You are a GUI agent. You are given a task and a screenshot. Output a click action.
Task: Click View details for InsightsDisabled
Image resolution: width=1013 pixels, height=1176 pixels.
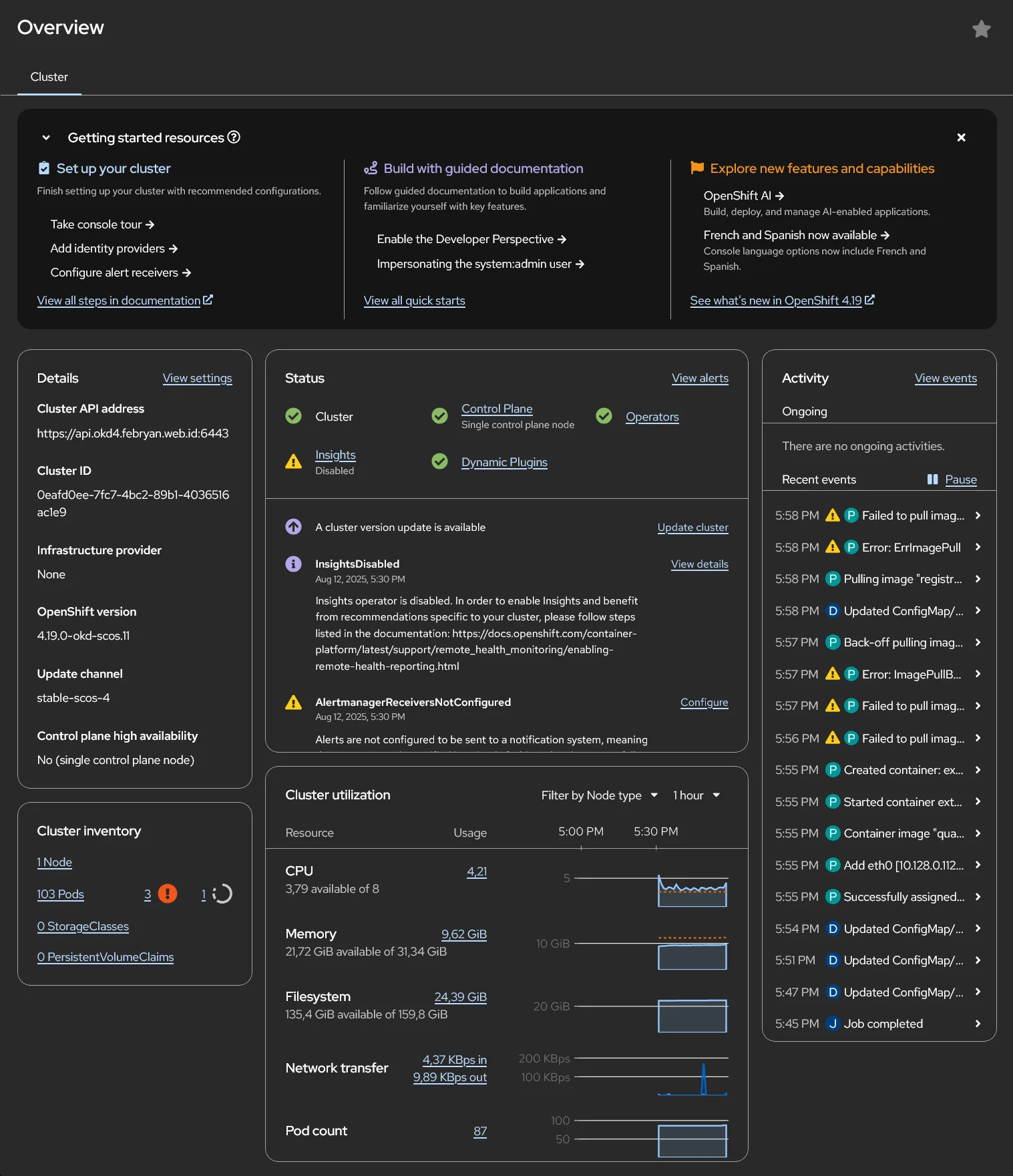point(699,564)
